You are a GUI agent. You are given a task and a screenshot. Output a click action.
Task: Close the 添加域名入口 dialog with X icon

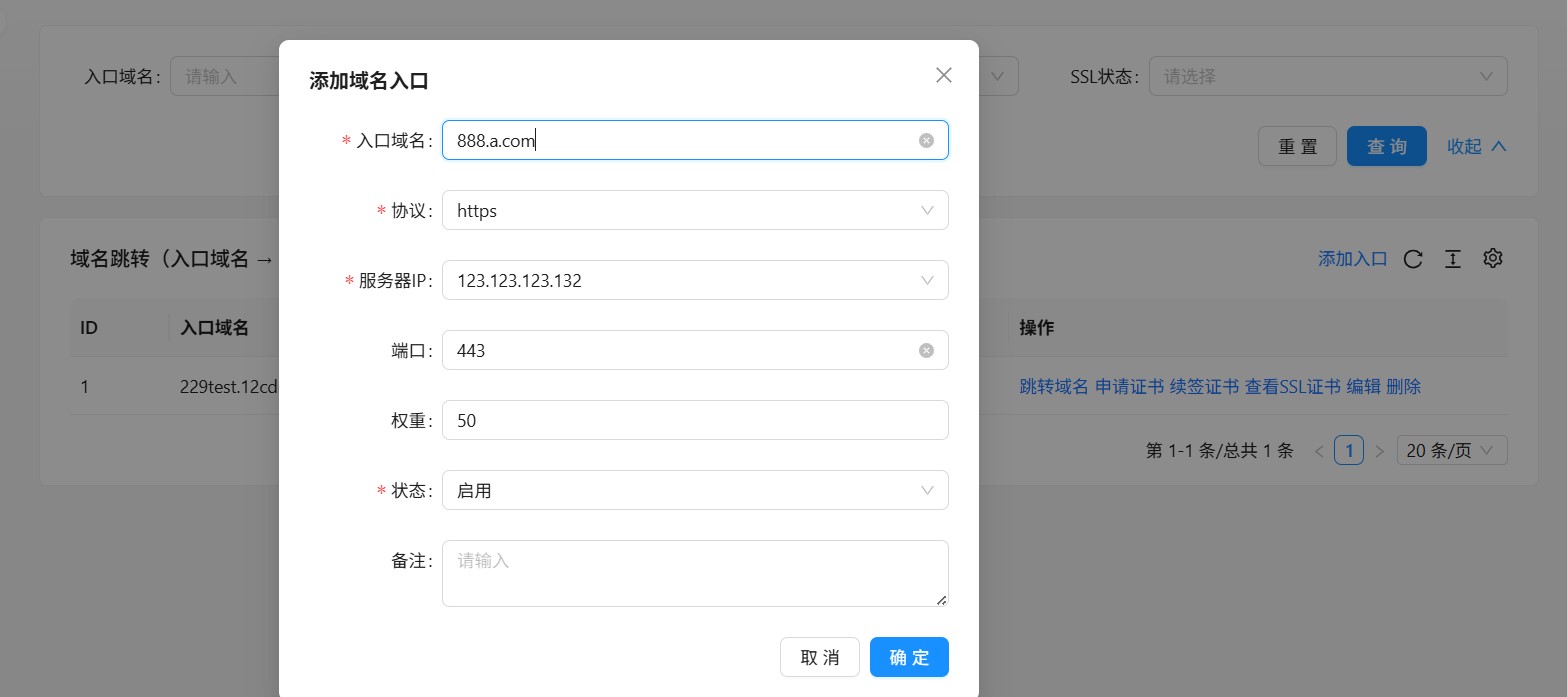pos(943,75)
